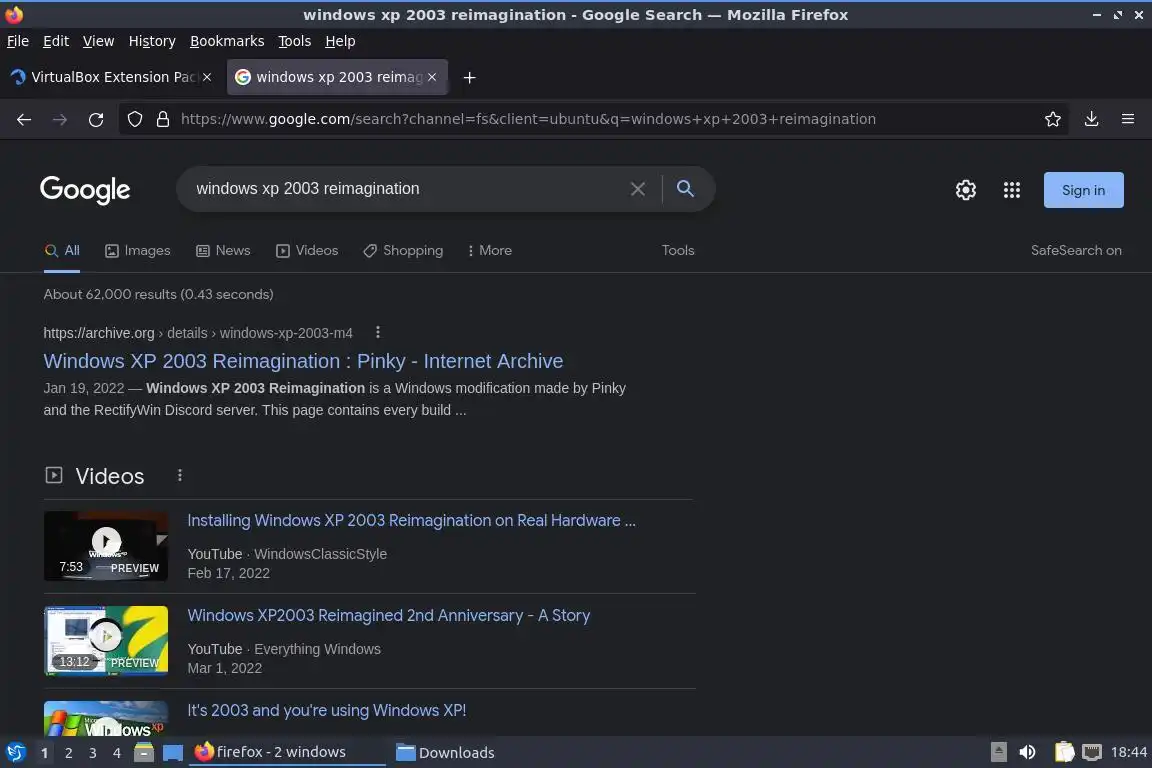
Task: Open options for archive.org result
Action: click(x=378, y=332)
